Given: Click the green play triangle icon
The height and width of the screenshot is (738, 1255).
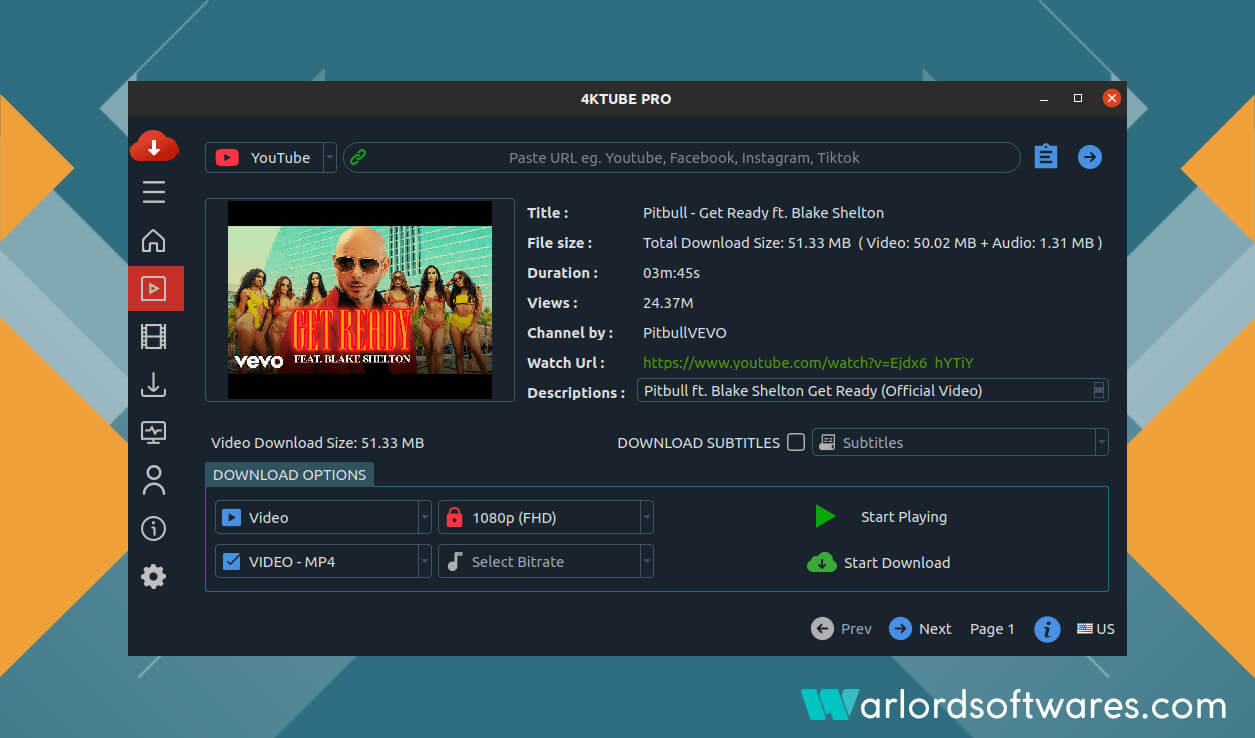Looking at the screenshot, I should [x=825, y=517].
